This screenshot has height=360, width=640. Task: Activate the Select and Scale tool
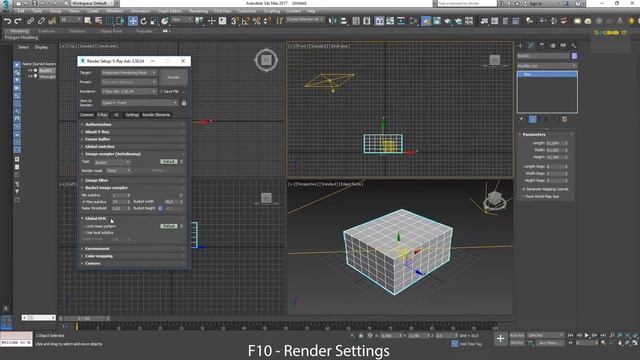pos(154,21)
